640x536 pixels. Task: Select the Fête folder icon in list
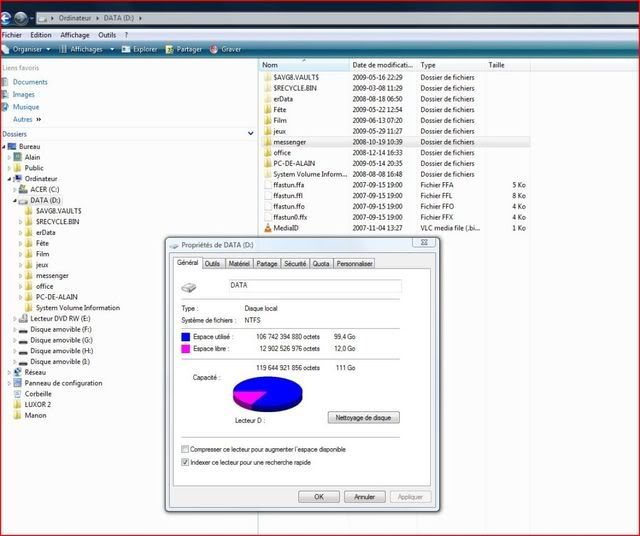point(268,109)
